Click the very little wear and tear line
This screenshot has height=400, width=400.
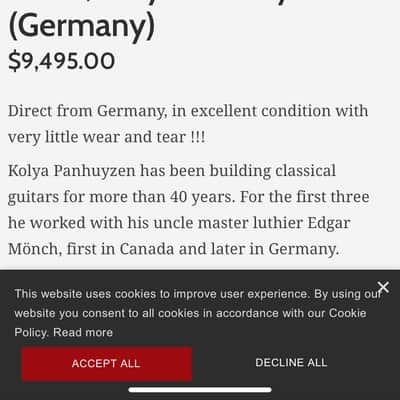point(107,137)
